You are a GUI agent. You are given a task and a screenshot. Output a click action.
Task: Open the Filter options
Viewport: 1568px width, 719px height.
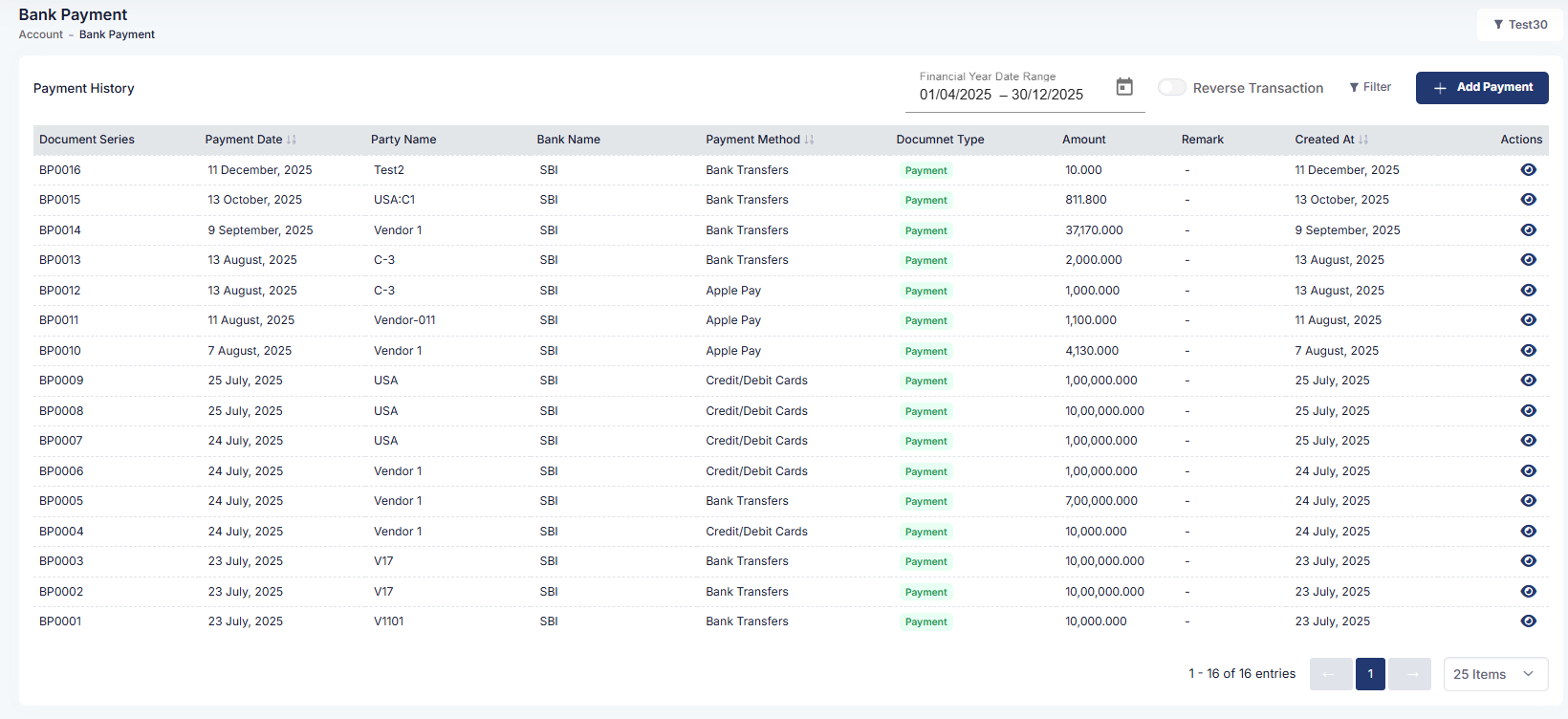[1370, 87]
